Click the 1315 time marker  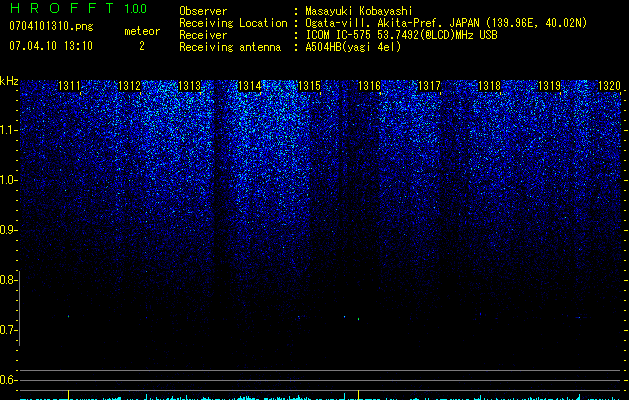click(310, 86)
